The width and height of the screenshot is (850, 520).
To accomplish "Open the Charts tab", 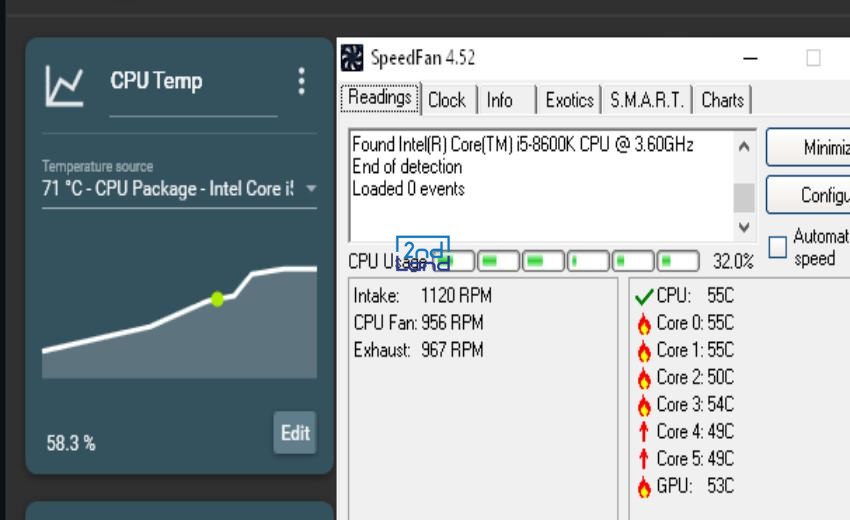I will tap(722, 100).
